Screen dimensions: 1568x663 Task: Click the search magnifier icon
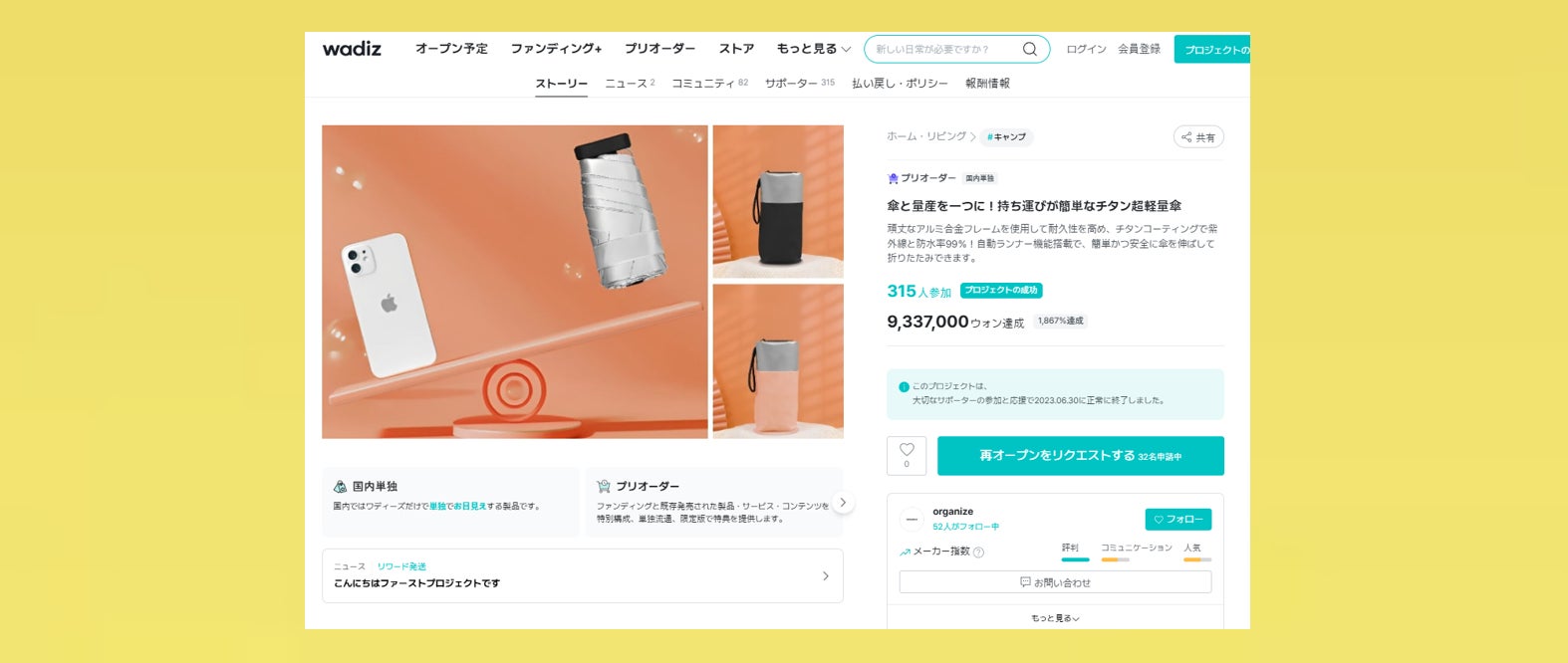(1030, 49)
